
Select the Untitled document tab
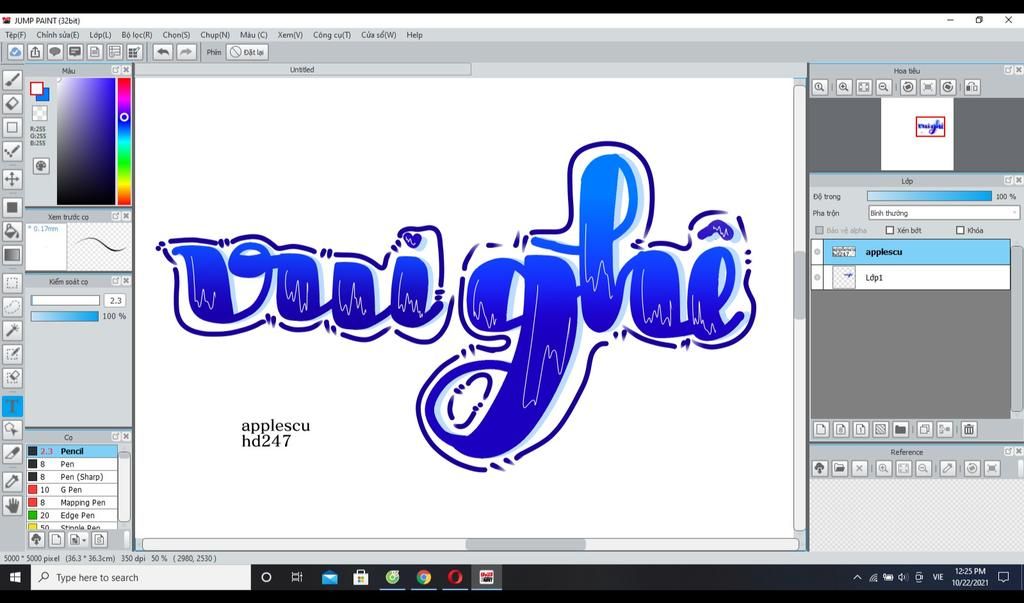(302, 69)
